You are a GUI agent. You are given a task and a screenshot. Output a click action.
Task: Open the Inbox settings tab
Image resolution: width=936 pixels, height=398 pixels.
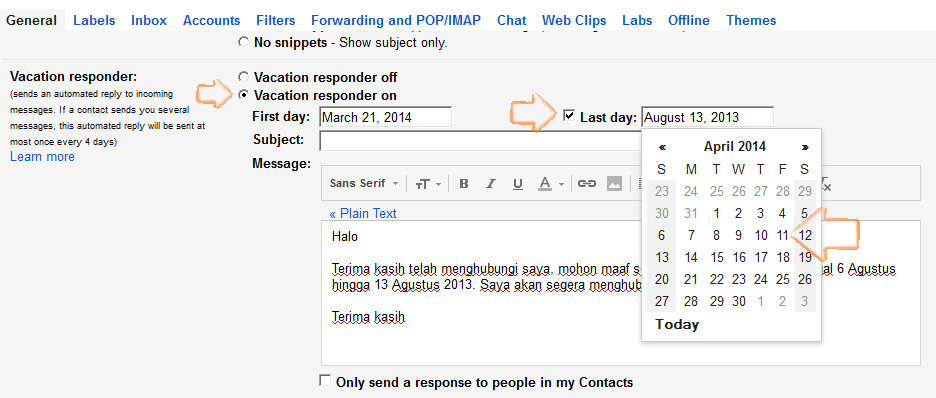pos(149,20)
